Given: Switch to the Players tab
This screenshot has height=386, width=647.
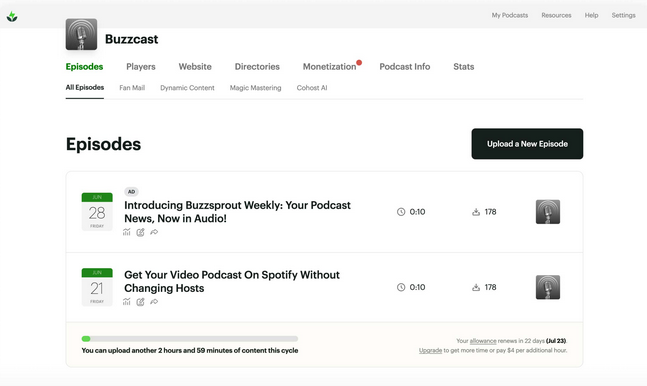Looking at the screenshot, I should click(x=141, y=66).
